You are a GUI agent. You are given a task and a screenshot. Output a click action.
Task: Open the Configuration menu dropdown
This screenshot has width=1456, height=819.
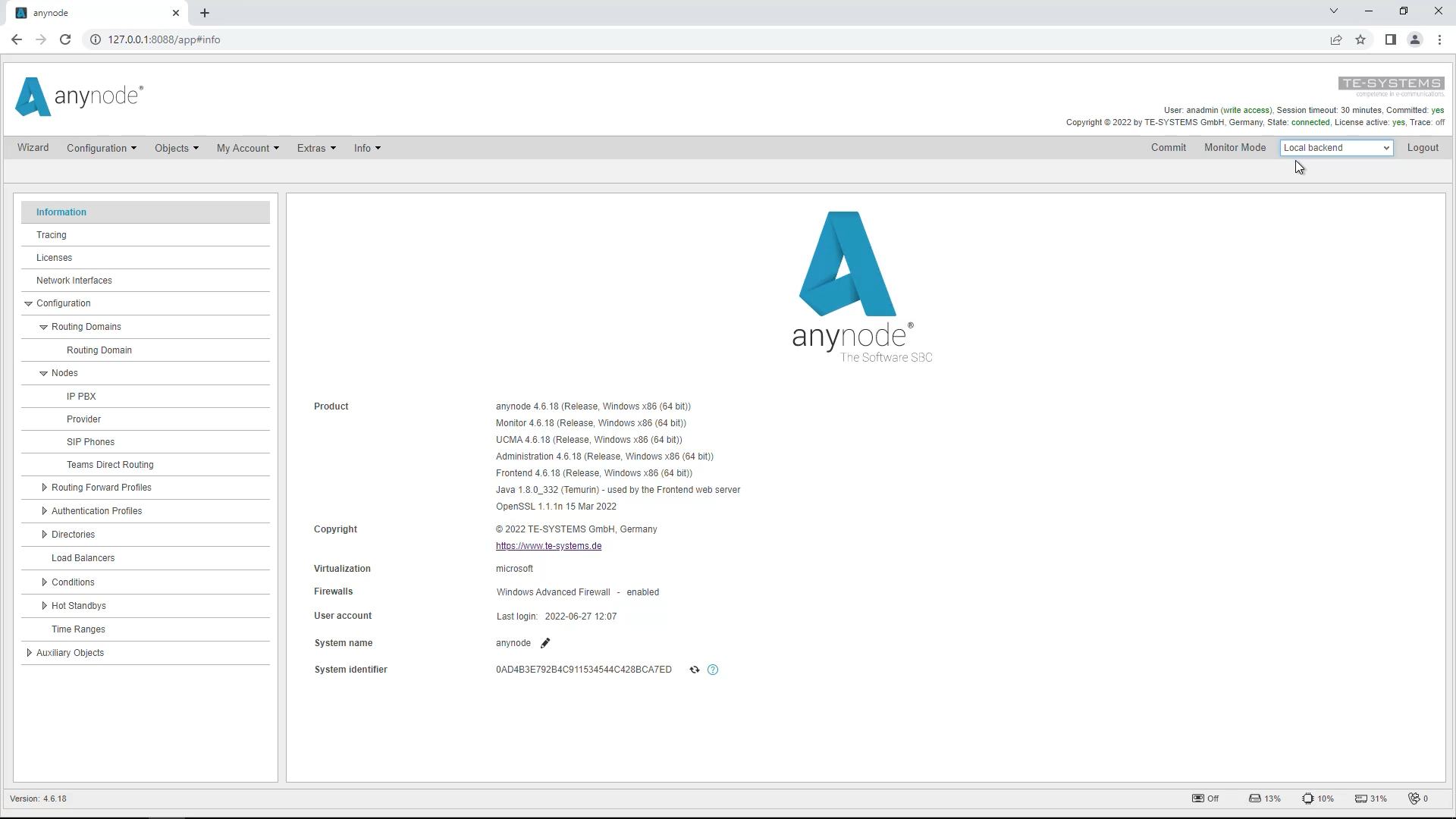click(102, 148)
